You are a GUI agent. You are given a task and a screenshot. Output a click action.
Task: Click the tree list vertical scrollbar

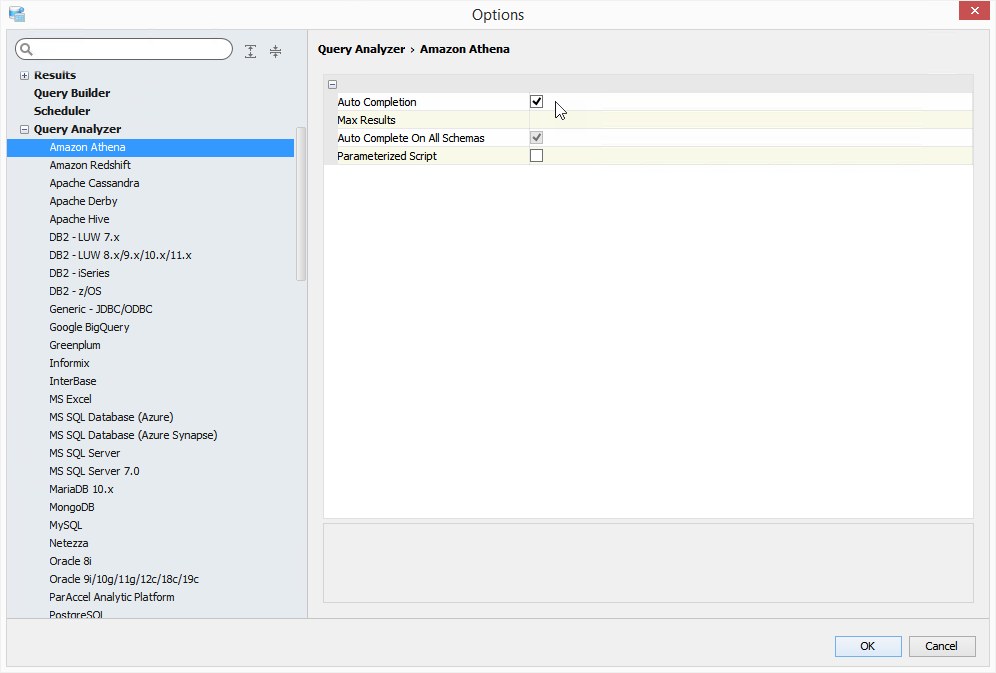[301, 205]
